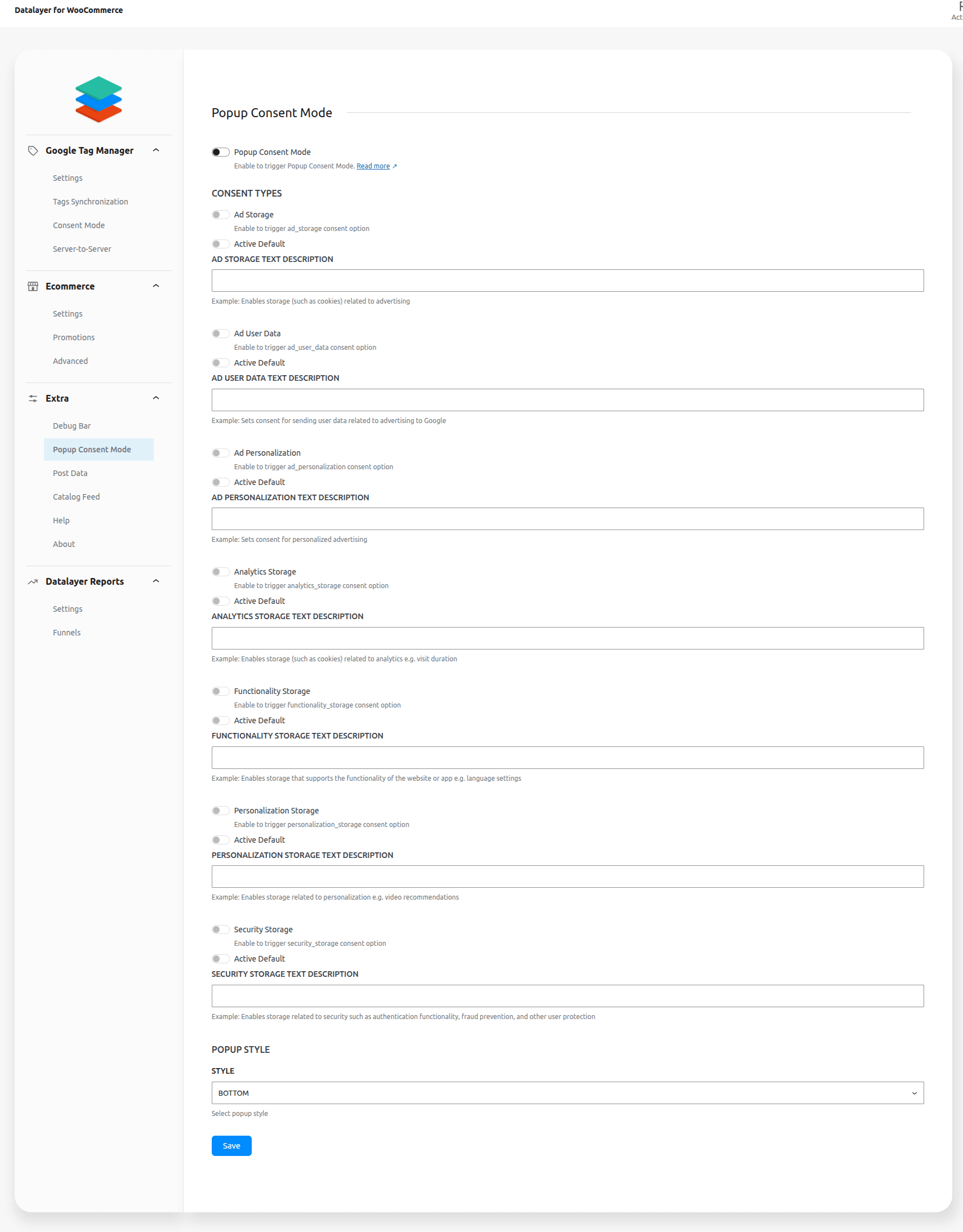Enable the Popup Consent Mode toggle
Viewport: 963px width, 1232px height.
coord(220,152)
